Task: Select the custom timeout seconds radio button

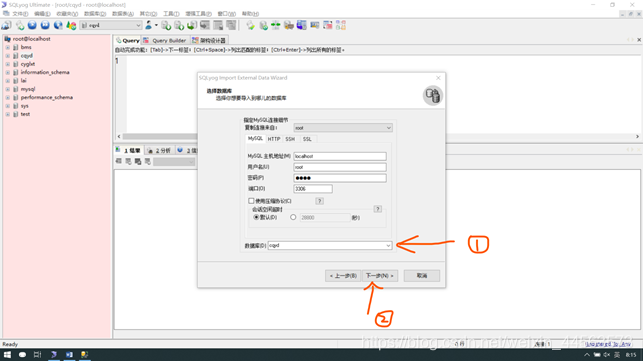Action: 293,217
